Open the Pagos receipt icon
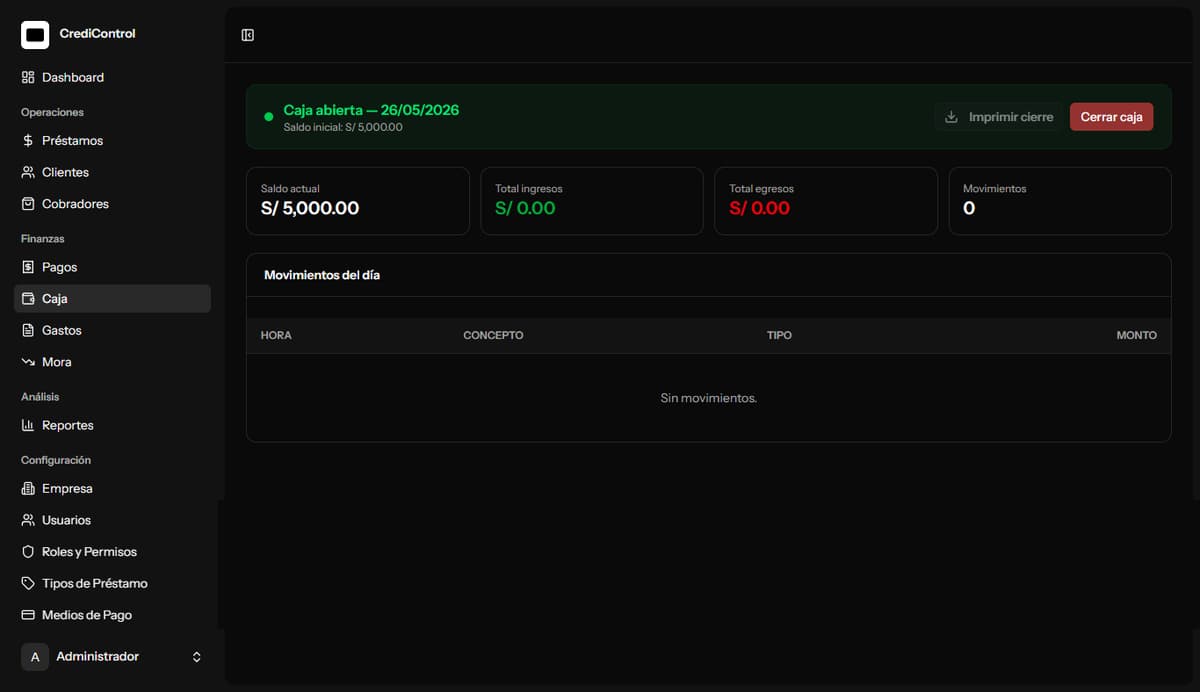This screenshot has width=1200, height=692. pyautogui.click(x=28, y=267)
